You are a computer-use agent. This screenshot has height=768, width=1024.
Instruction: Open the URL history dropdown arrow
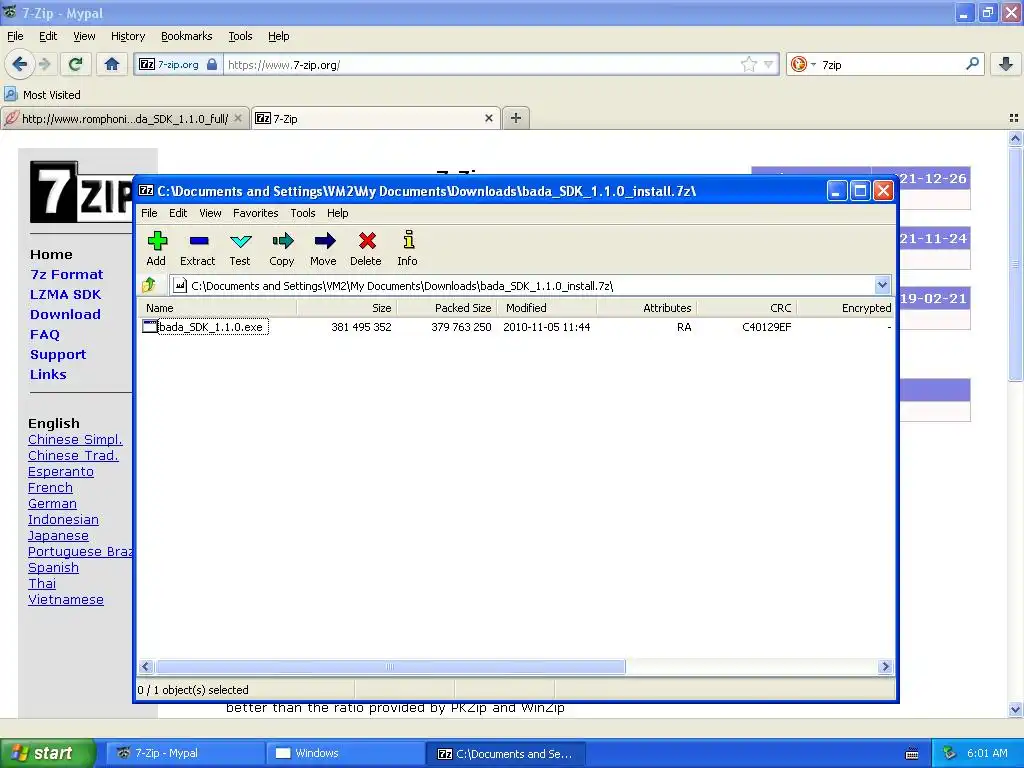(769, 64)
